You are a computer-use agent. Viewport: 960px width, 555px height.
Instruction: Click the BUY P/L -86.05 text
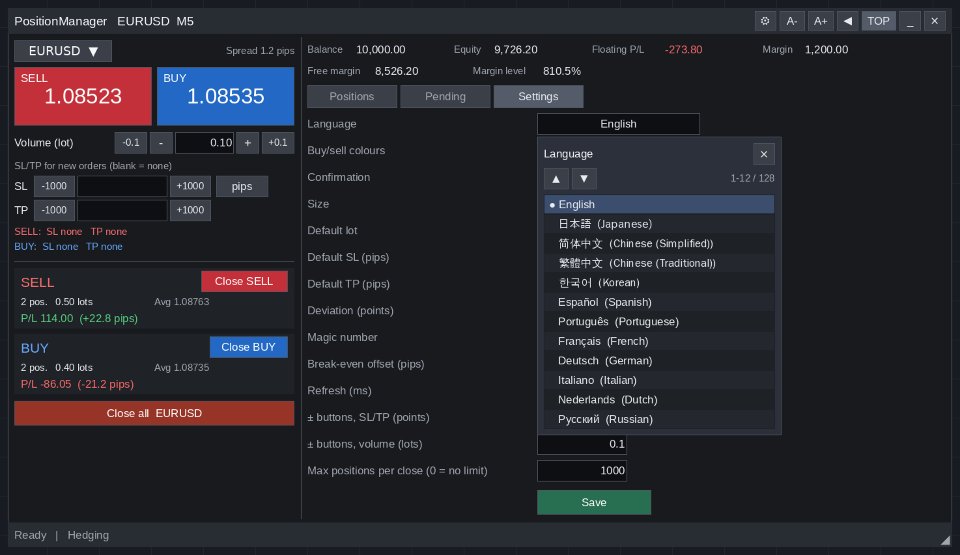[x=77, y=385]
